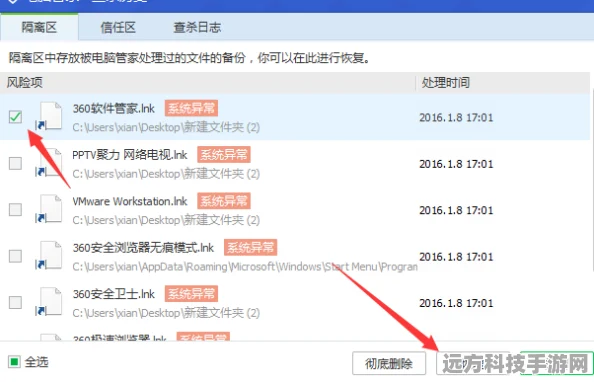Select the 360安全浏览器无痕模式.lnk file name
This screenshot has width=594, height=382.
pyautogui.click(x=143, y=247)
